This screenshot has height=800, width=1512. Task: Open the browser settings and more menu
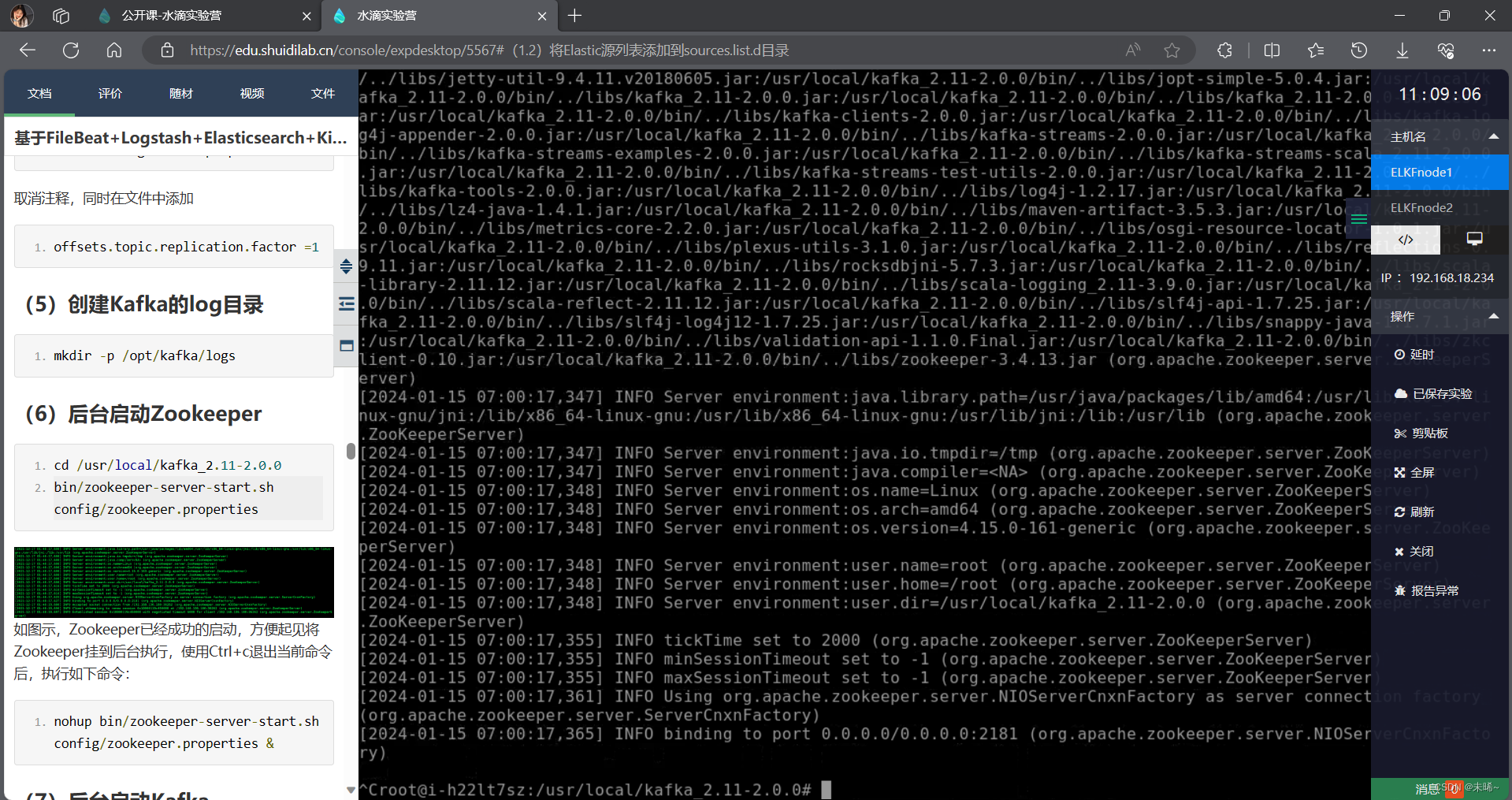tap(1488, 50)
